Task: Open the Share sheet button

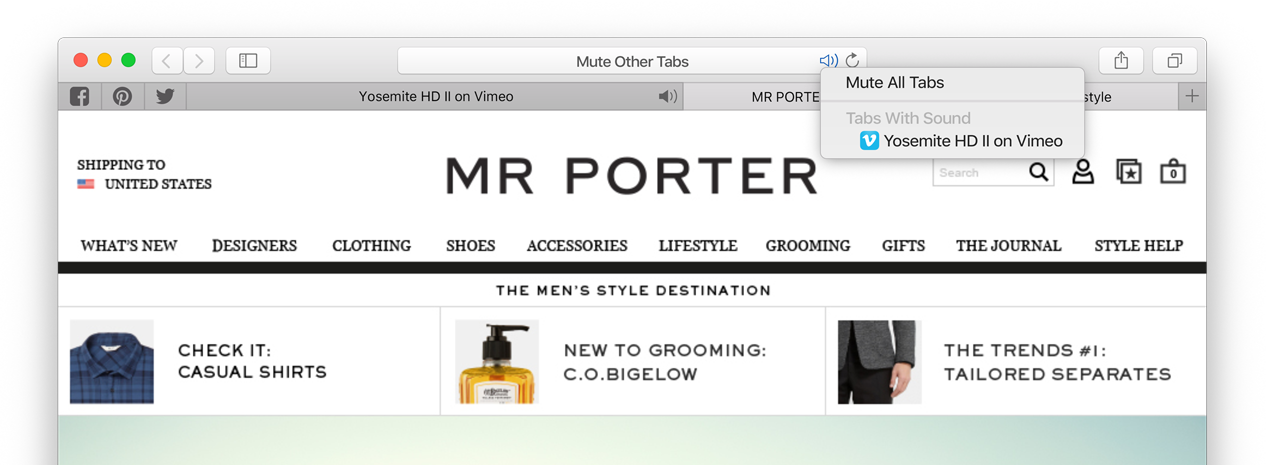Action: click(1121, 61)
